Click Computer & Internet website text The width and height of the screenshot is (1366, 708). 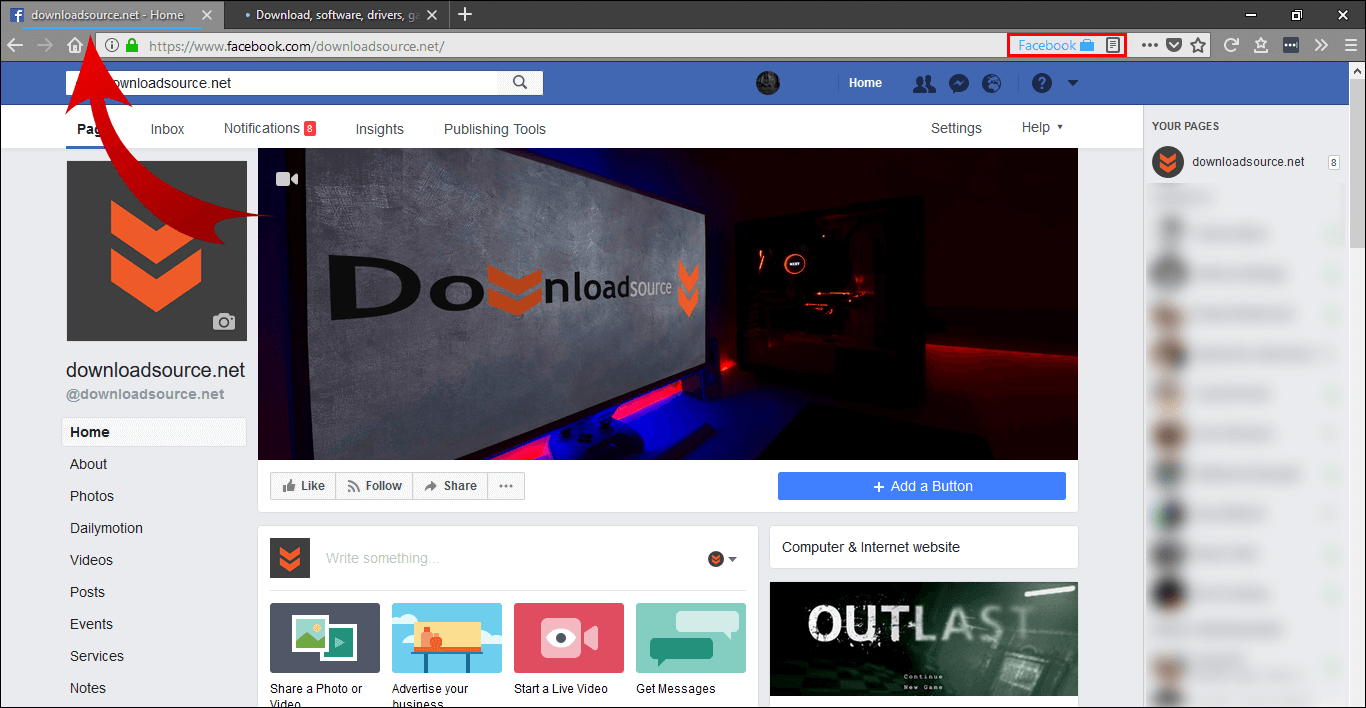871,547
